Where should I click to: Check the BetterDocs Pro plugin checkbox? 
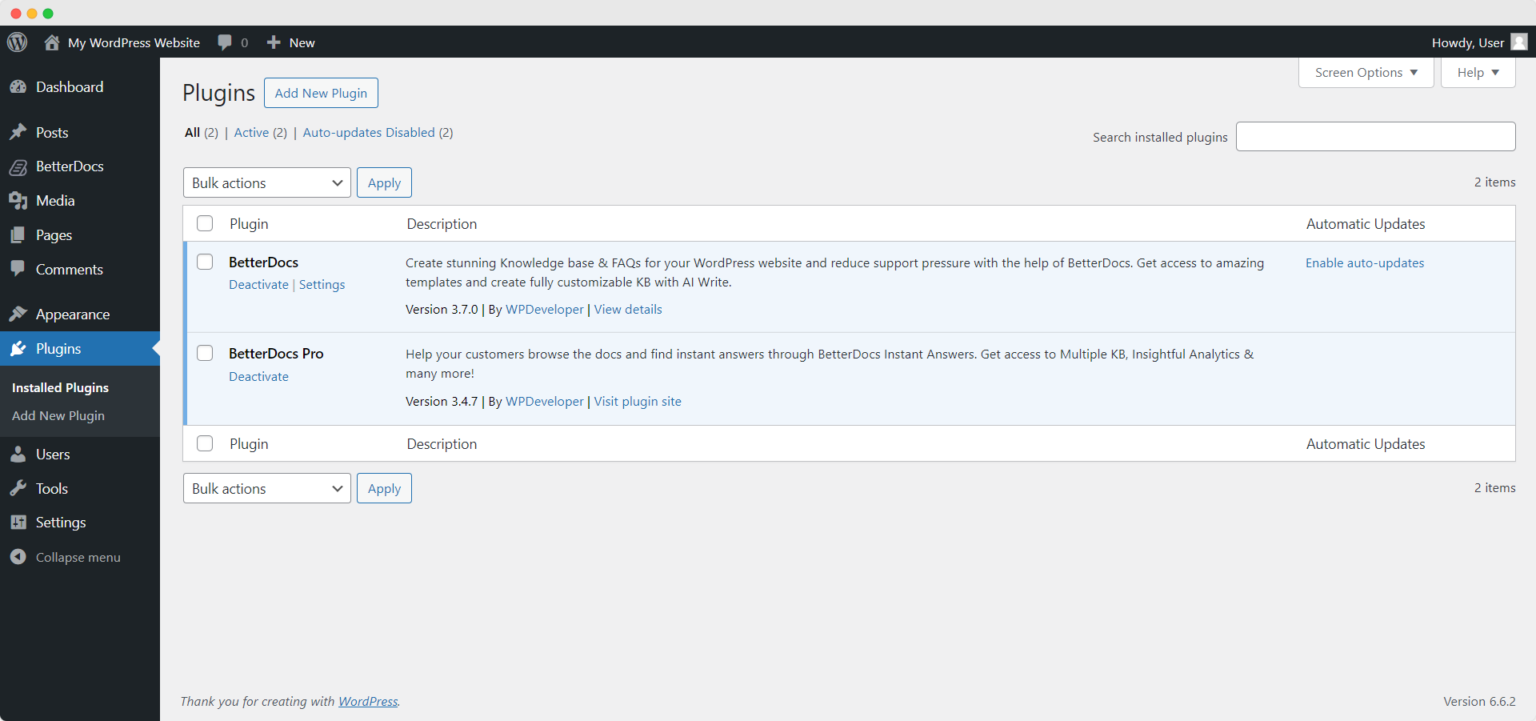[205, 353]
